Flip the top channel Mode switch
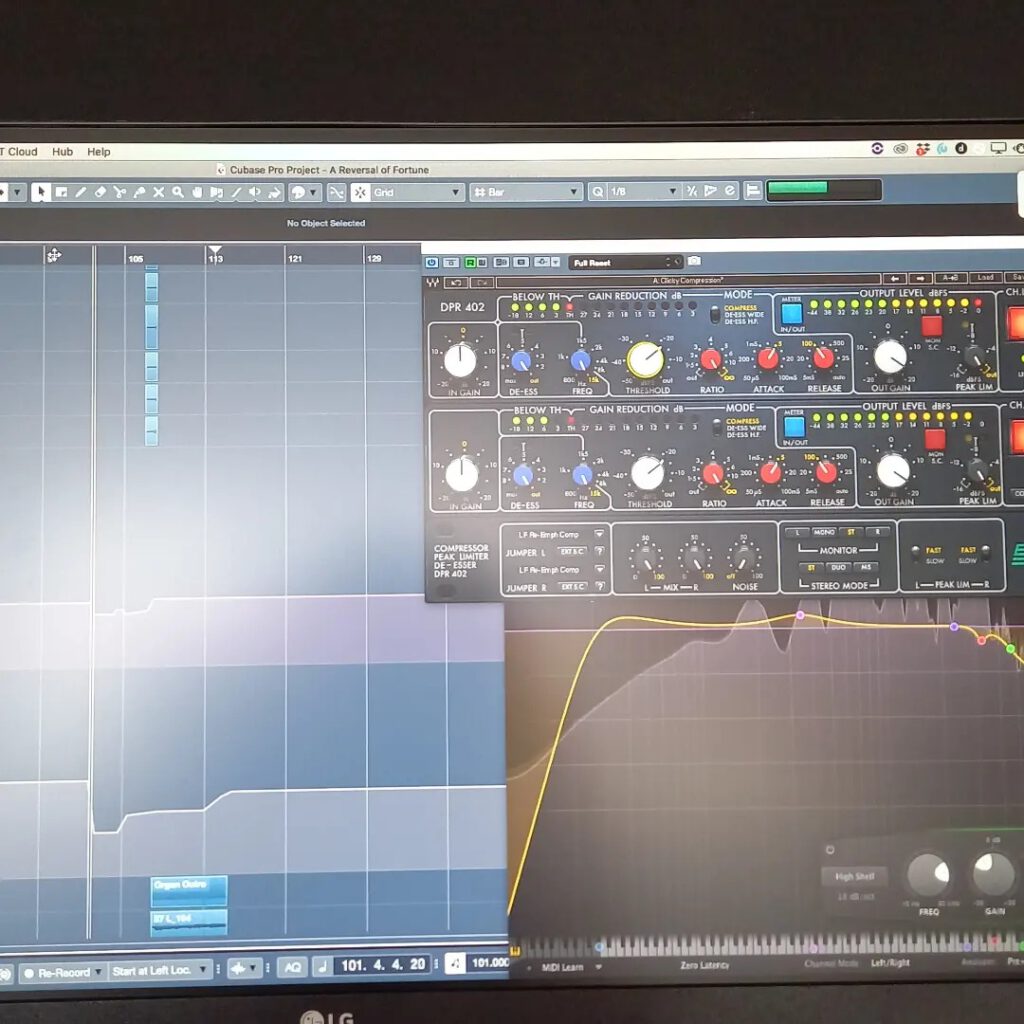Image resolution: width=1024 pixels, height=1024 pixels. (714, 315)
